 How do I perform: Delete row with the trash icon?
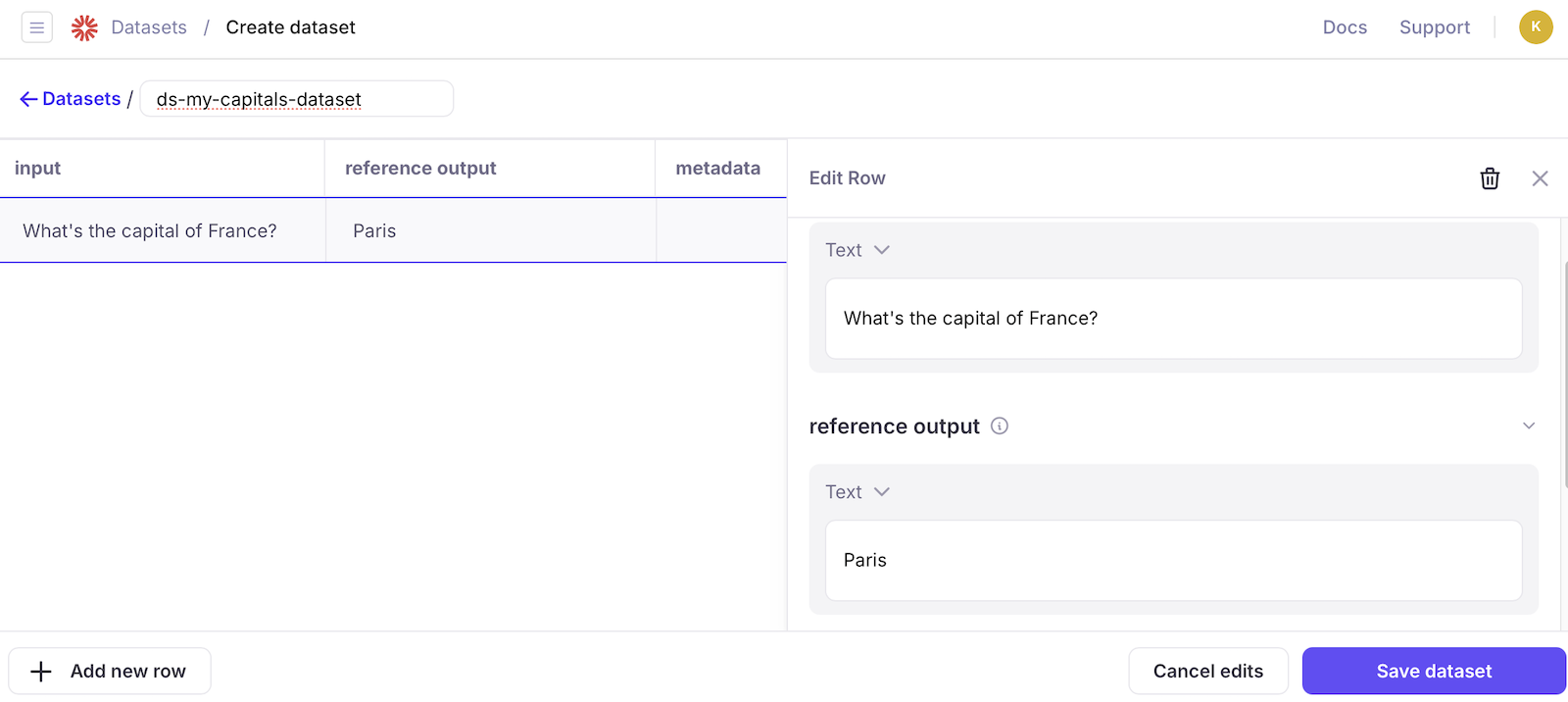click(x=1490, y=178)
